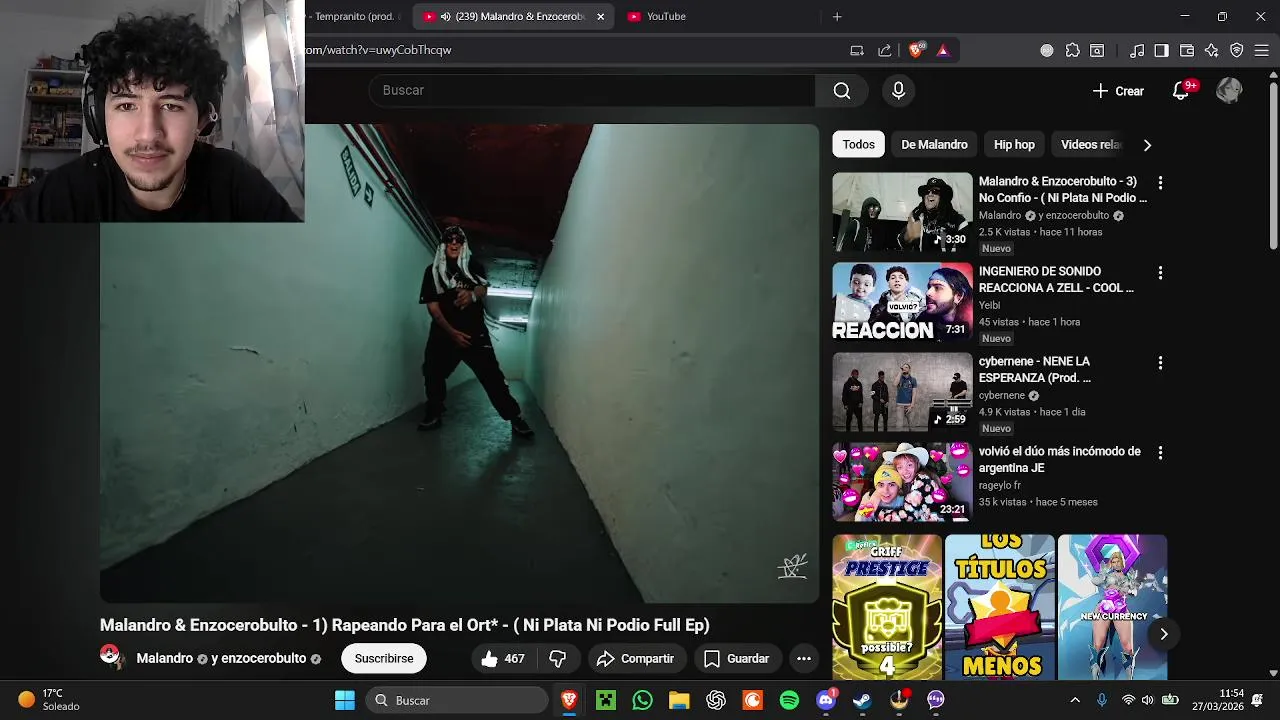Toggle the Brave sidebar panel icon
The height and width of the screenshot is (720, 1280).
pyautogui.click(x=1161, y=50)
